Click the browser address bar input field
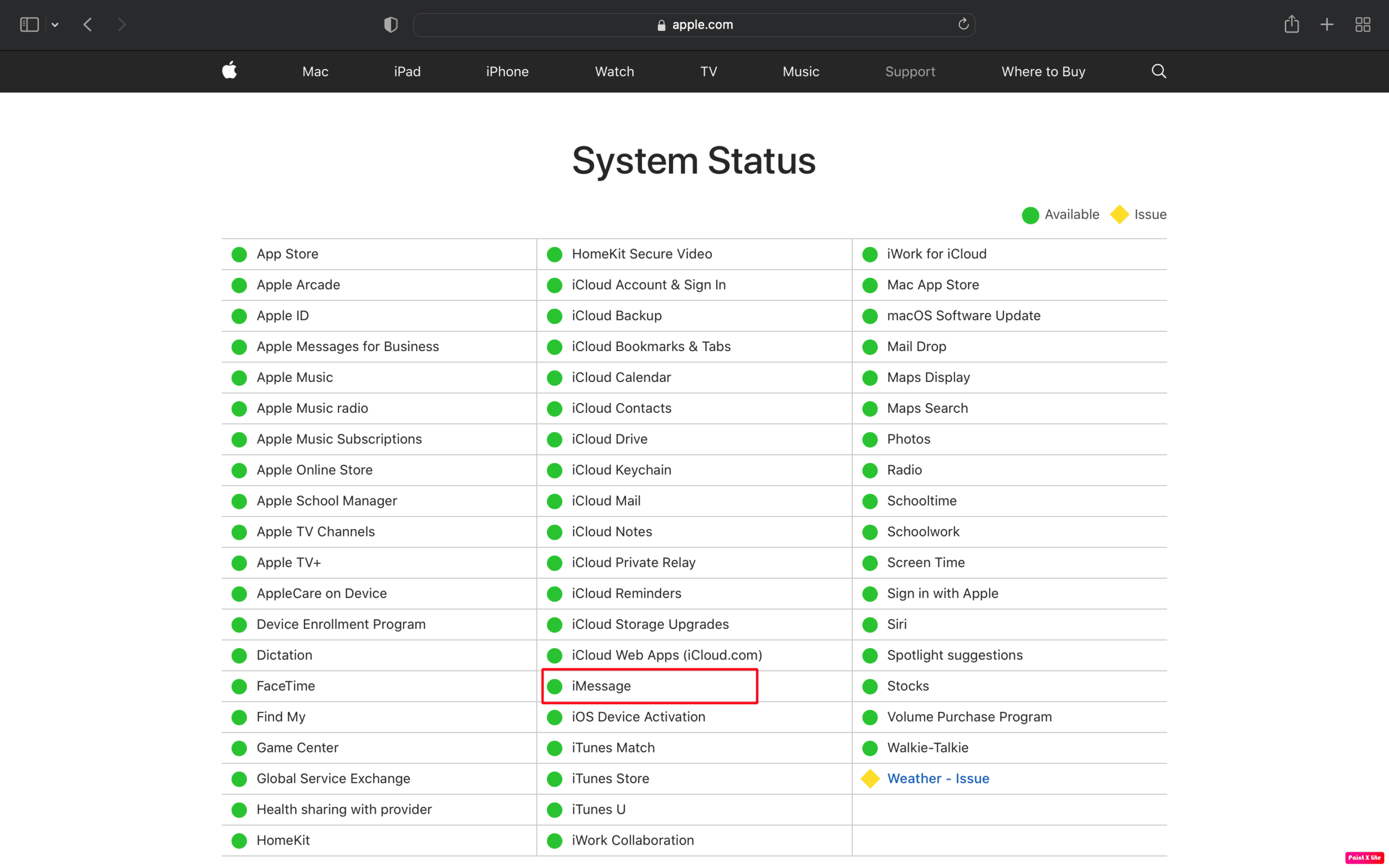This screenshot has height=868, width=1389. [x=694, y=24]
